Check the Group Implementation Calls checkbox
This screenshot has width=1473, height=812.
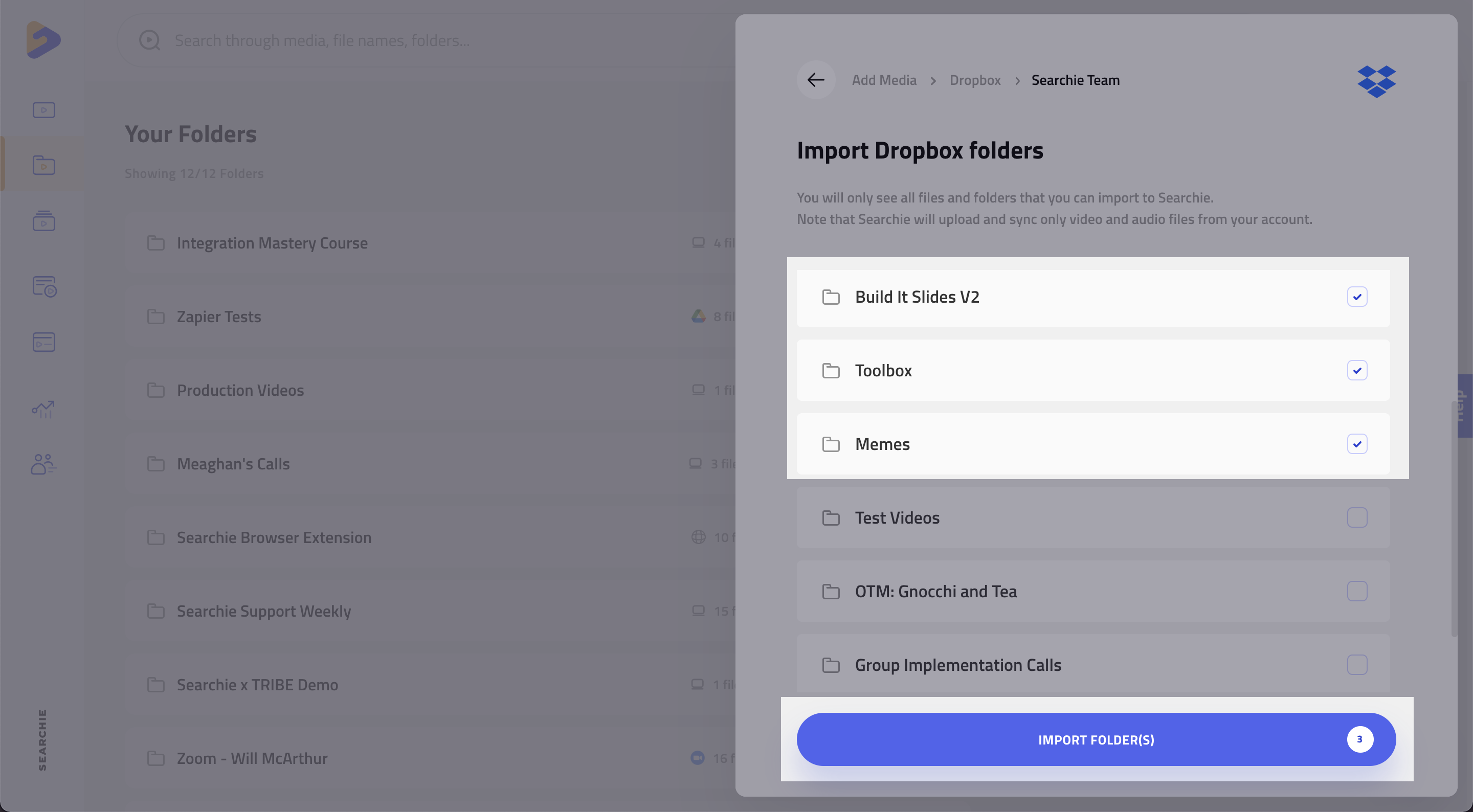point(1357,665)
